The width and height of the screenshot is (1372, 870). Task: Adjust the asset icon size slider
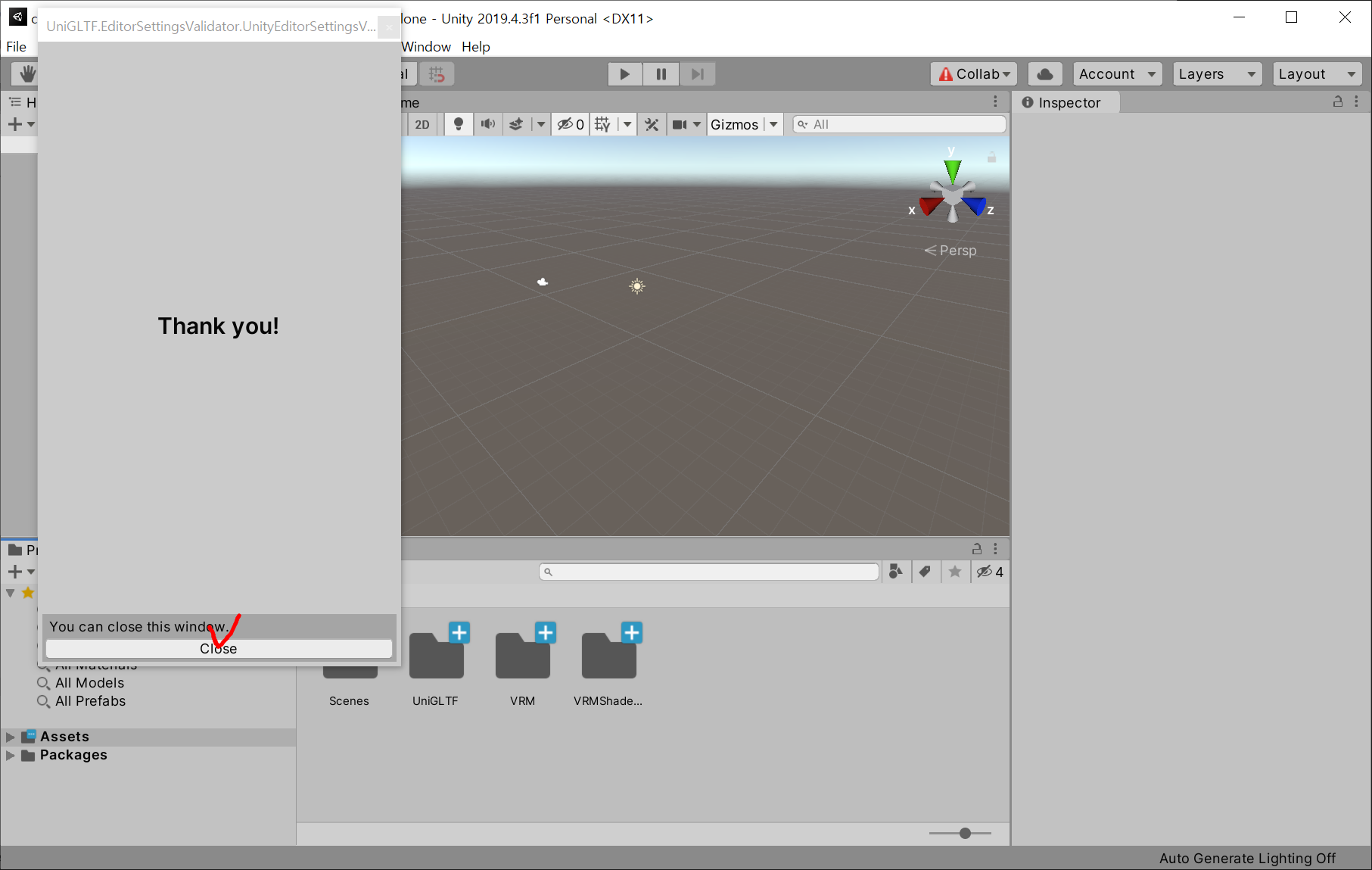(965, 833)
